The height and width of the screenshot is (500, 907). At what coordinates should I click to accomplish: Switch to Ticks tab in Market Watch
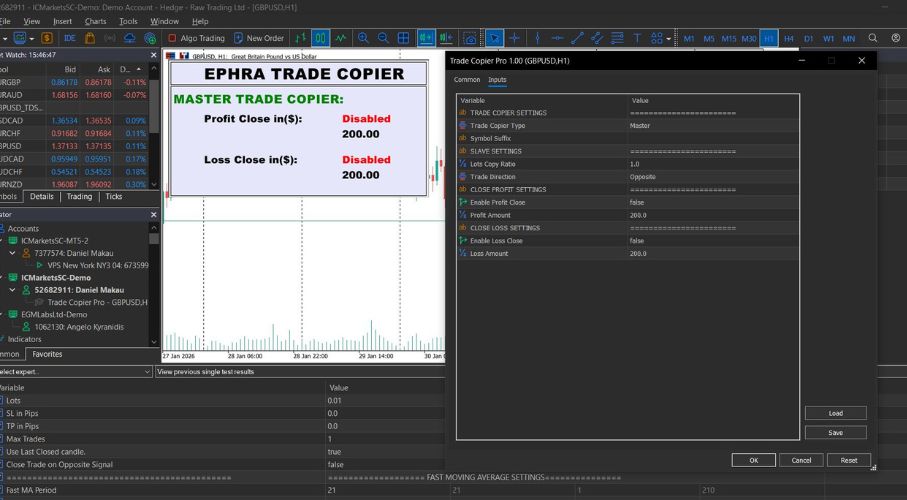113,197
